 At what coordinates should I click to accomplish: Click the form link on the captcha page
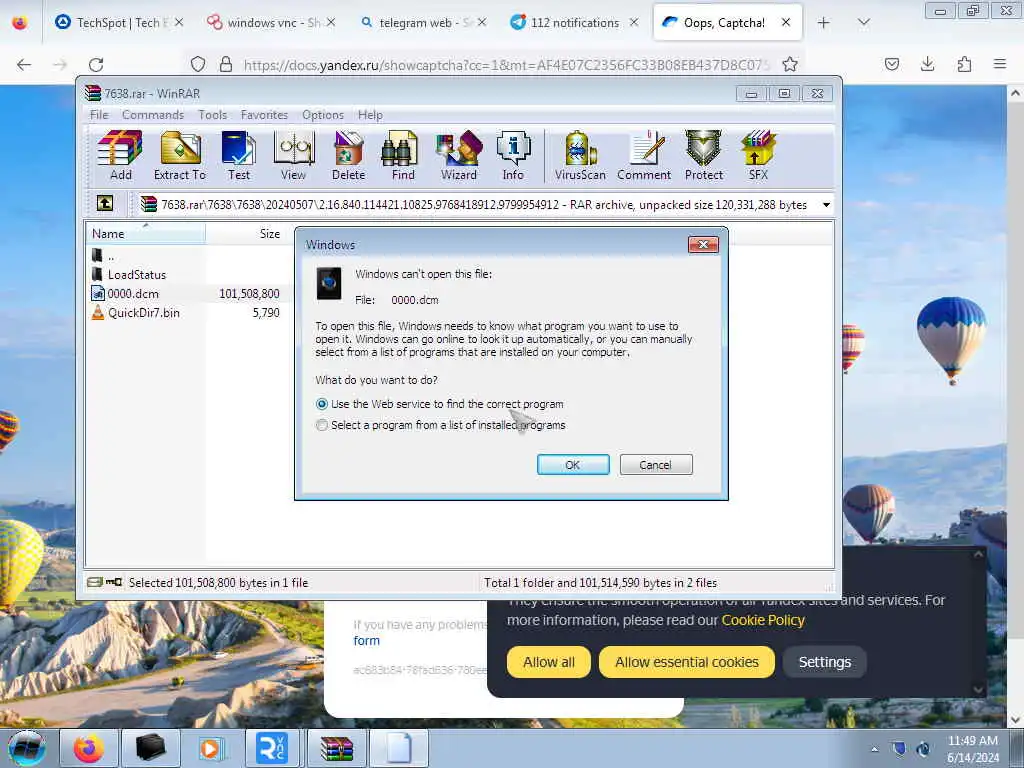click(x=366, y=641)
